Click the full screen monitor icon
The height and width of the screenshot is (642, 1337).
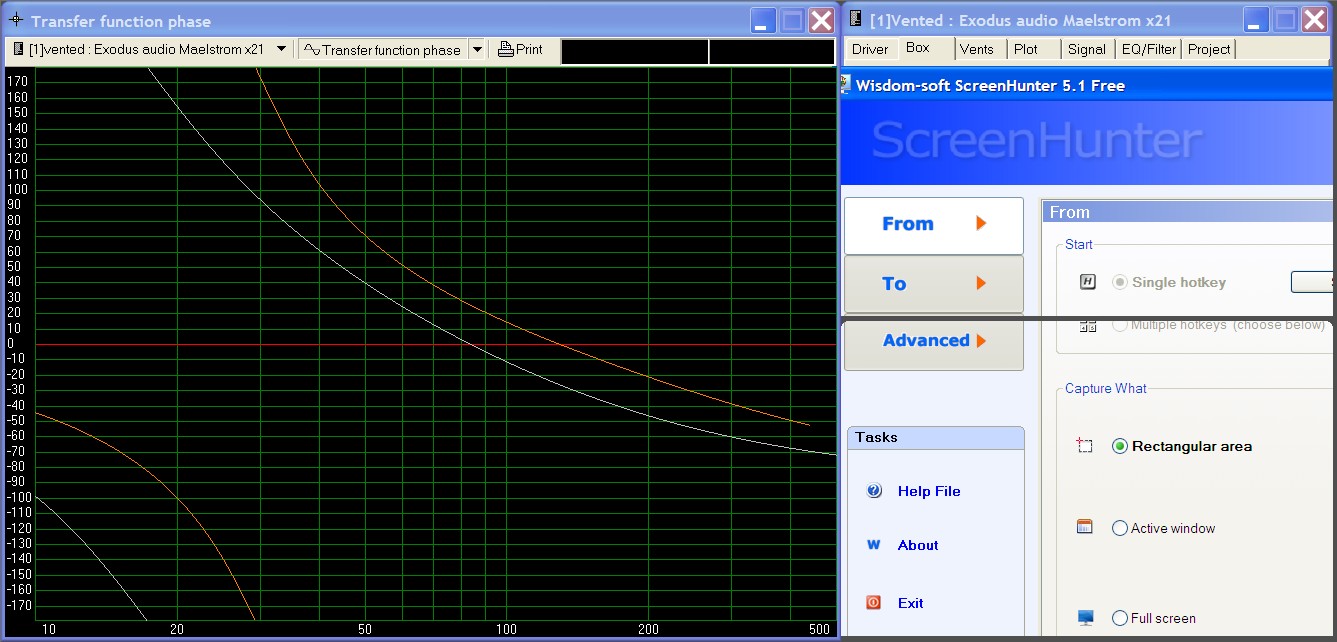pyautogui.click(x=1085, y=618)
